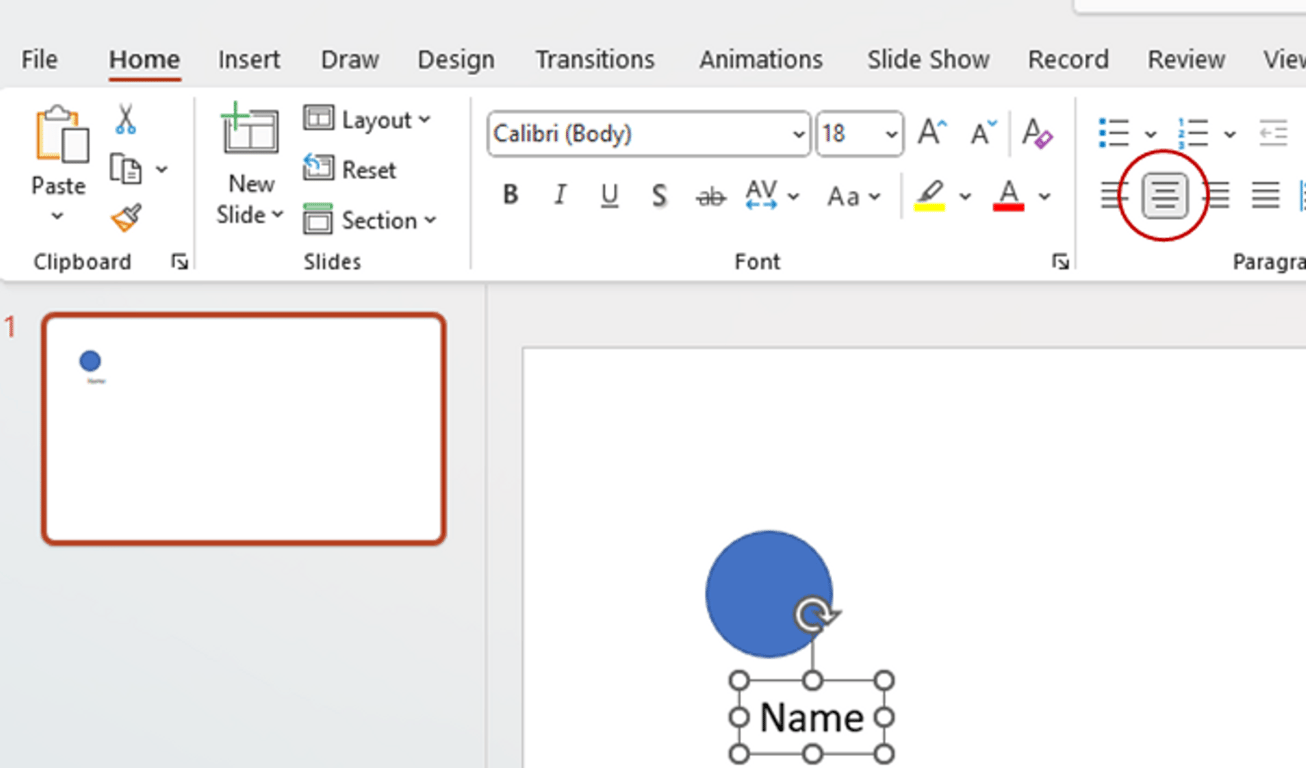Expand the font color arrow

1044,196
